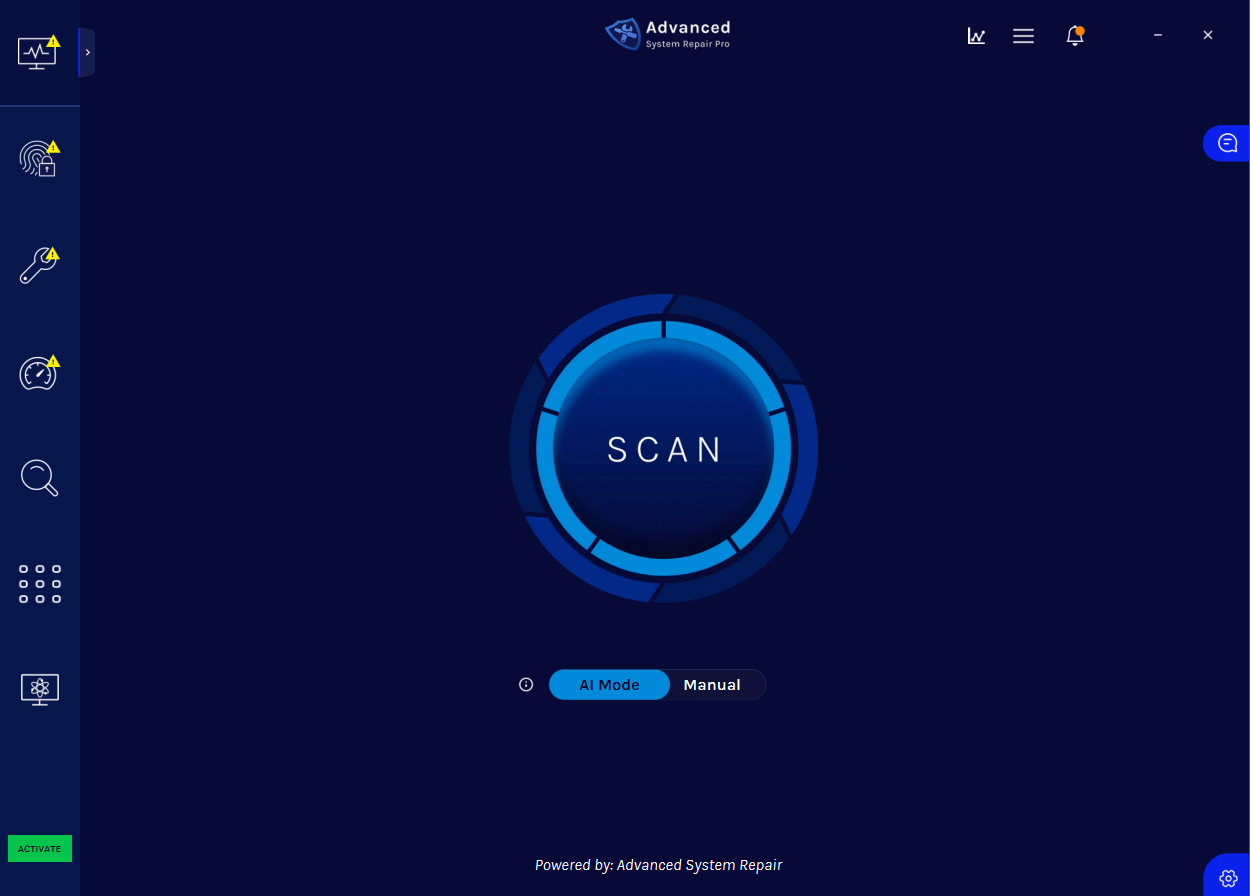Screen dimensions: 1250x896
Task: Open the system monitor dashboard icon
Action: coord(39,52)
